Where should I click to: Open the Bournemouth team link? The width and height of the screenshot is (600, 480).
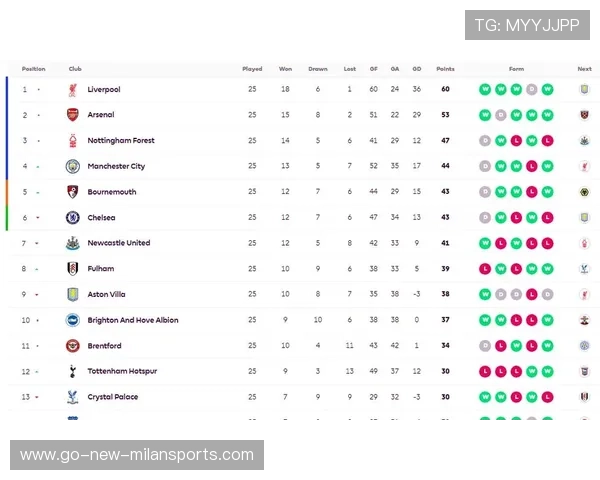[x=112, y=192]
